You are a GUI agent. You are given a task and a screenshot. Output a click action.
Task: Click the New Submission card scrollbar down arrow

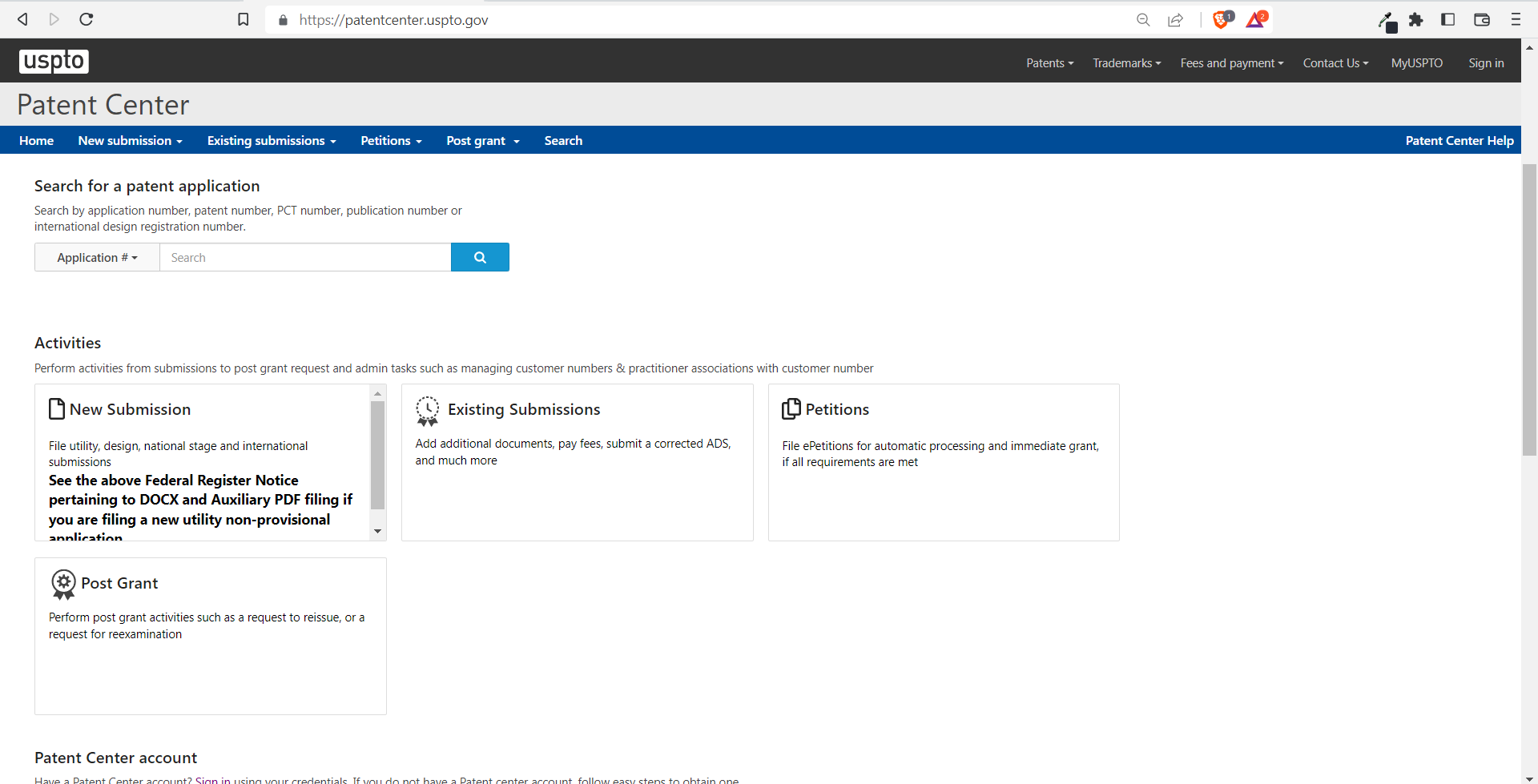point(378,531)
